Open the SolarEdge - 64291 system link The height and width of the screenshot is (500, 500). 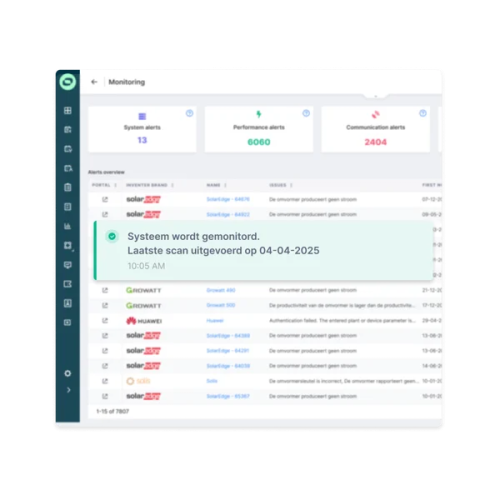coord(228,351)
